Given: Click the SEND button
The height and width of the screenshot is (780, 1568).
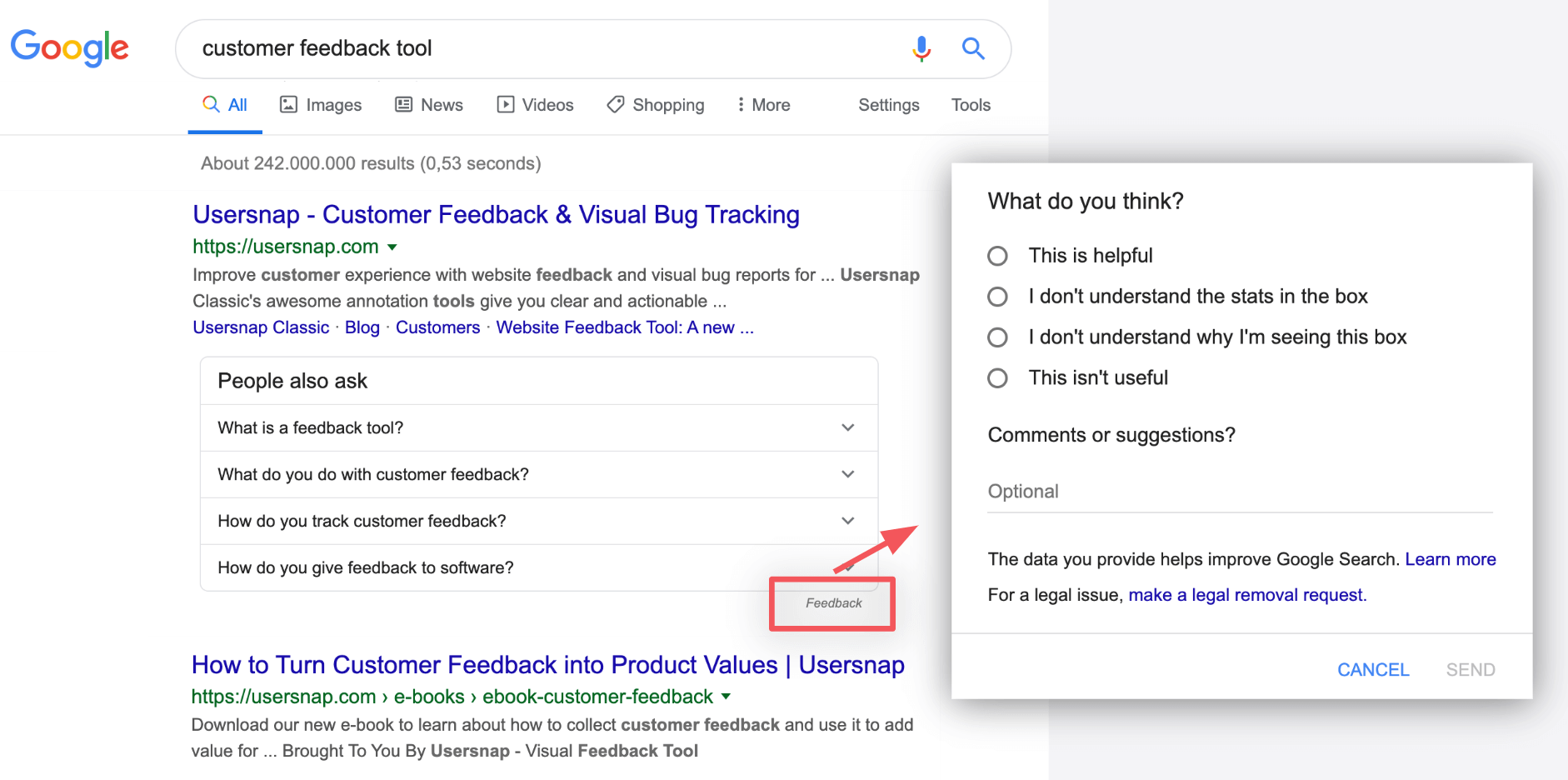Looking at the screenshot, I should click(1471, 670).
